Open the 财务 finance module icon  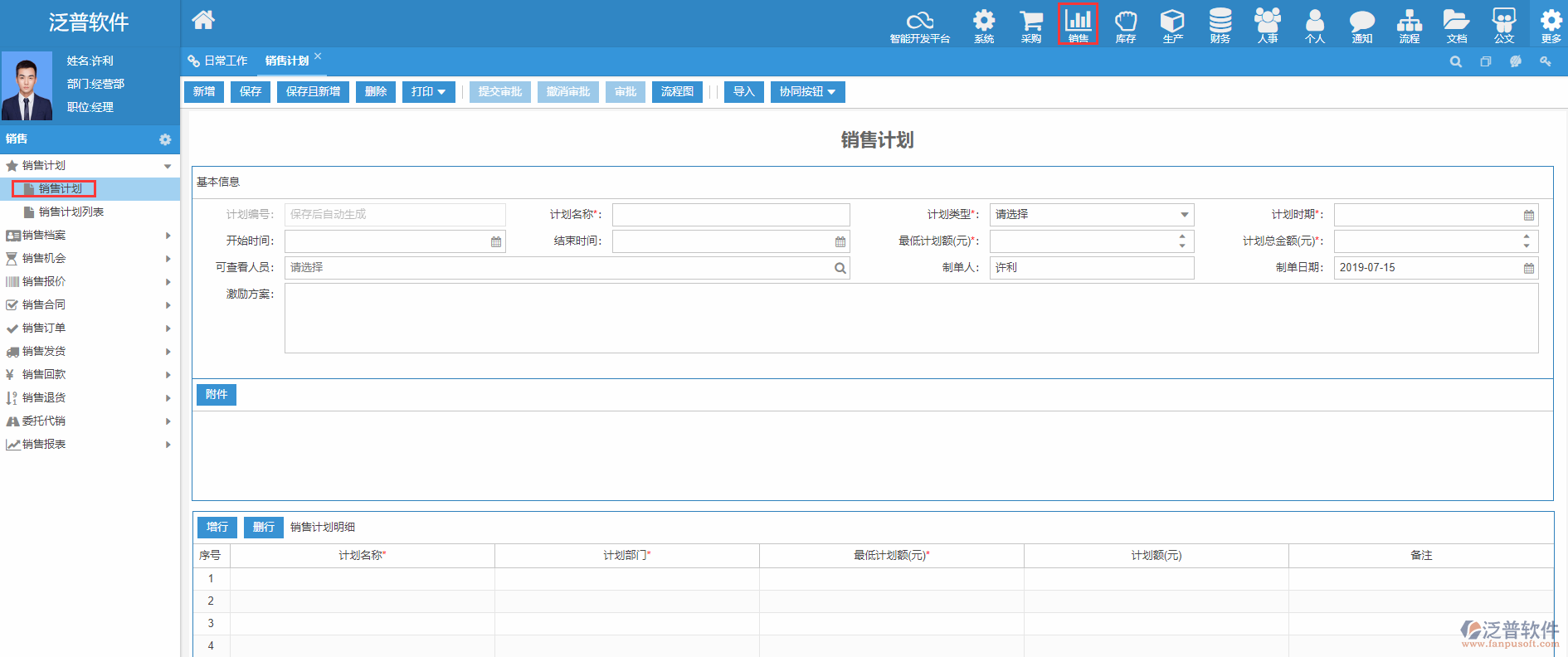1220,25
